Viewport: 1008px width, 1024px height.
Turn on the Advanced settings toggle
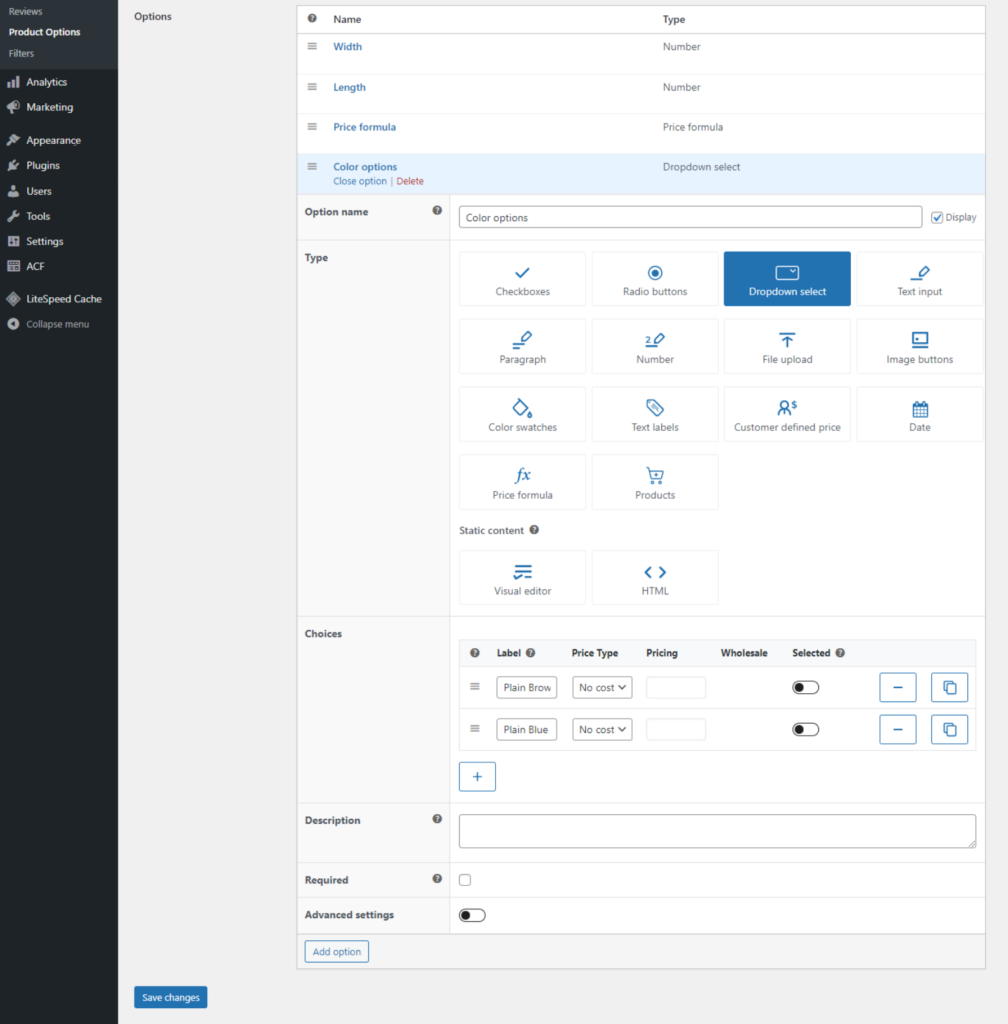coord(472,915)
